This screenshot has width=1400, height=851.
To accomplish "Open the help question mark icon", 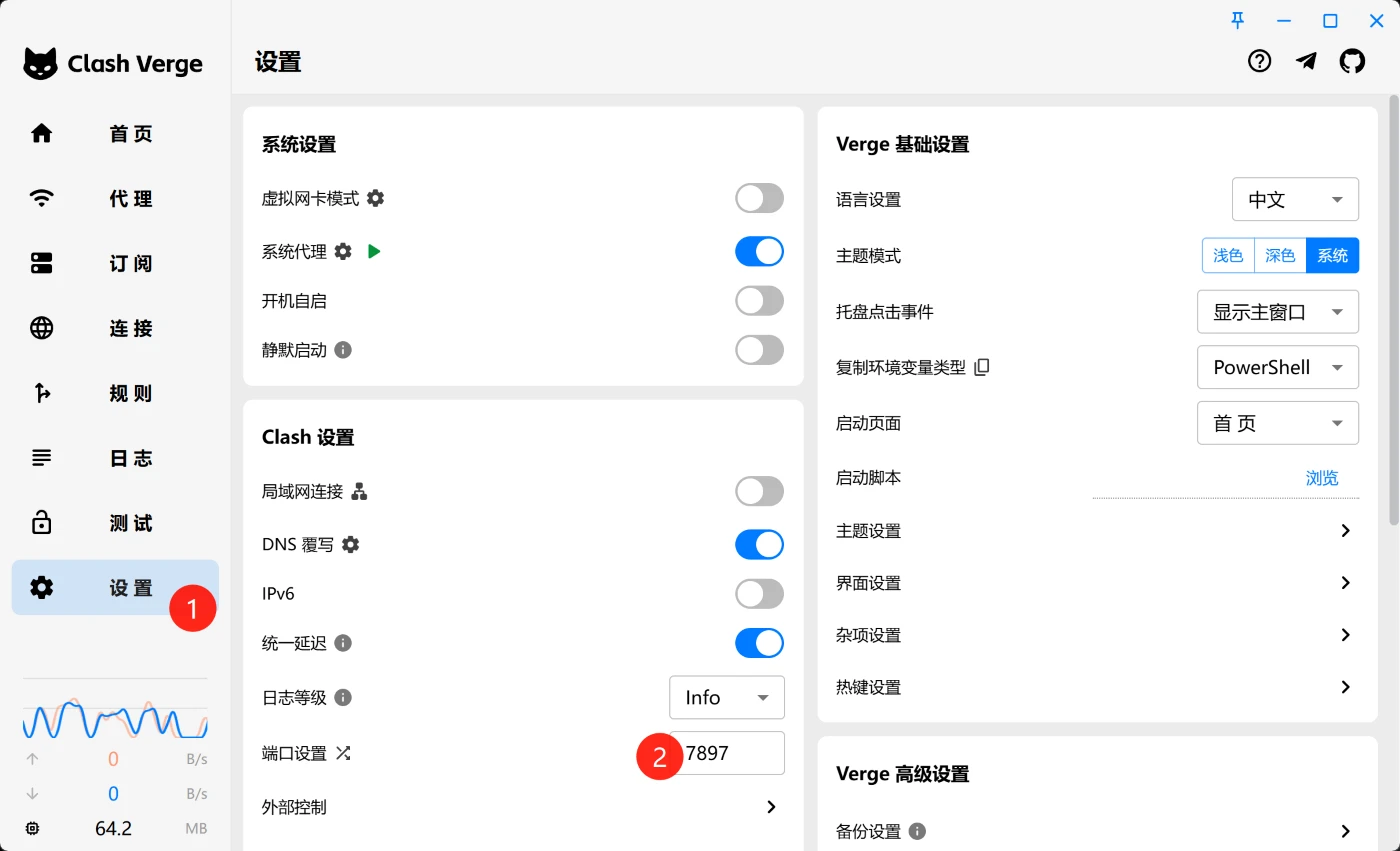I will pyautogui.click(x=1260, y=61).
